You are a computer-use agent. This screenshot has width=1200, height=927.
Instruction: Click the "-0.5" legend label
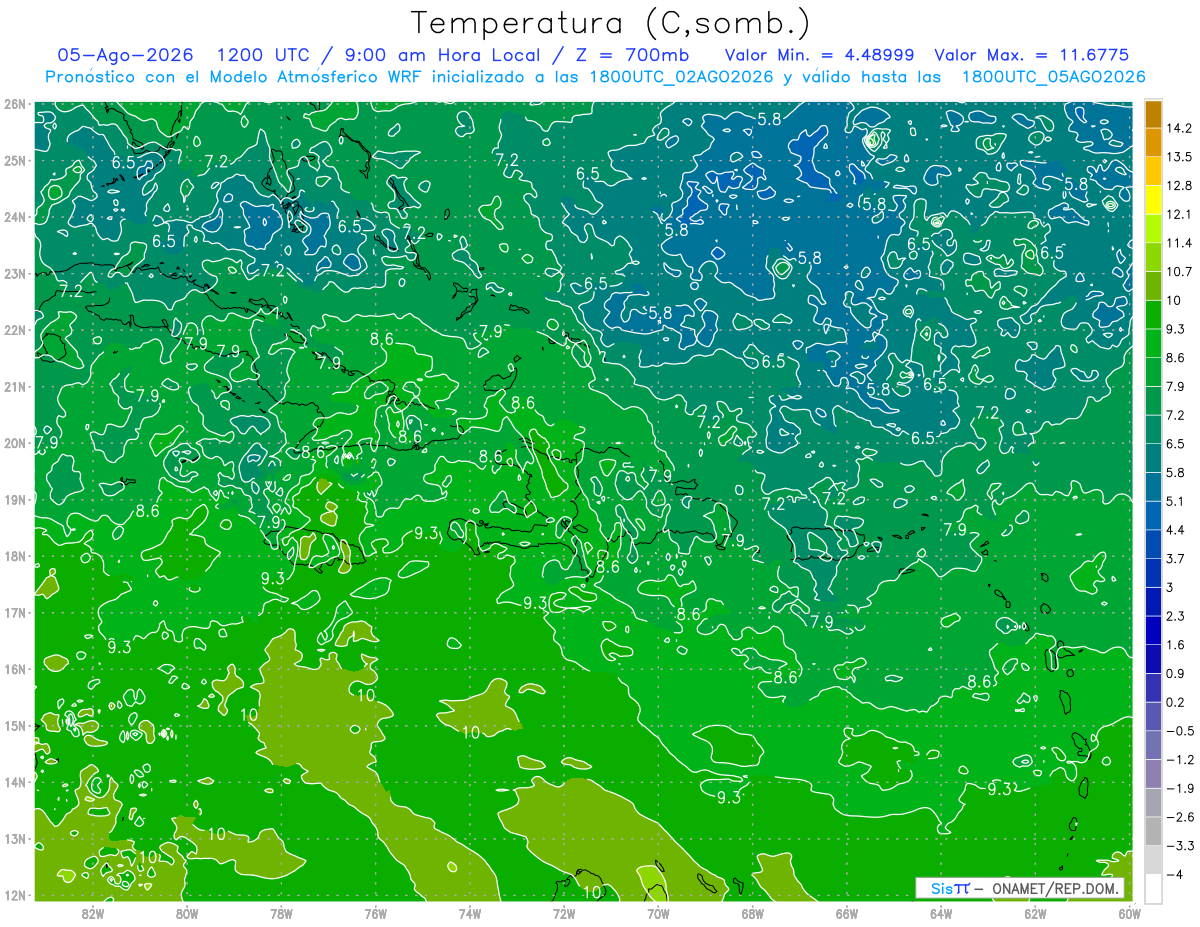coord(1179,730)
